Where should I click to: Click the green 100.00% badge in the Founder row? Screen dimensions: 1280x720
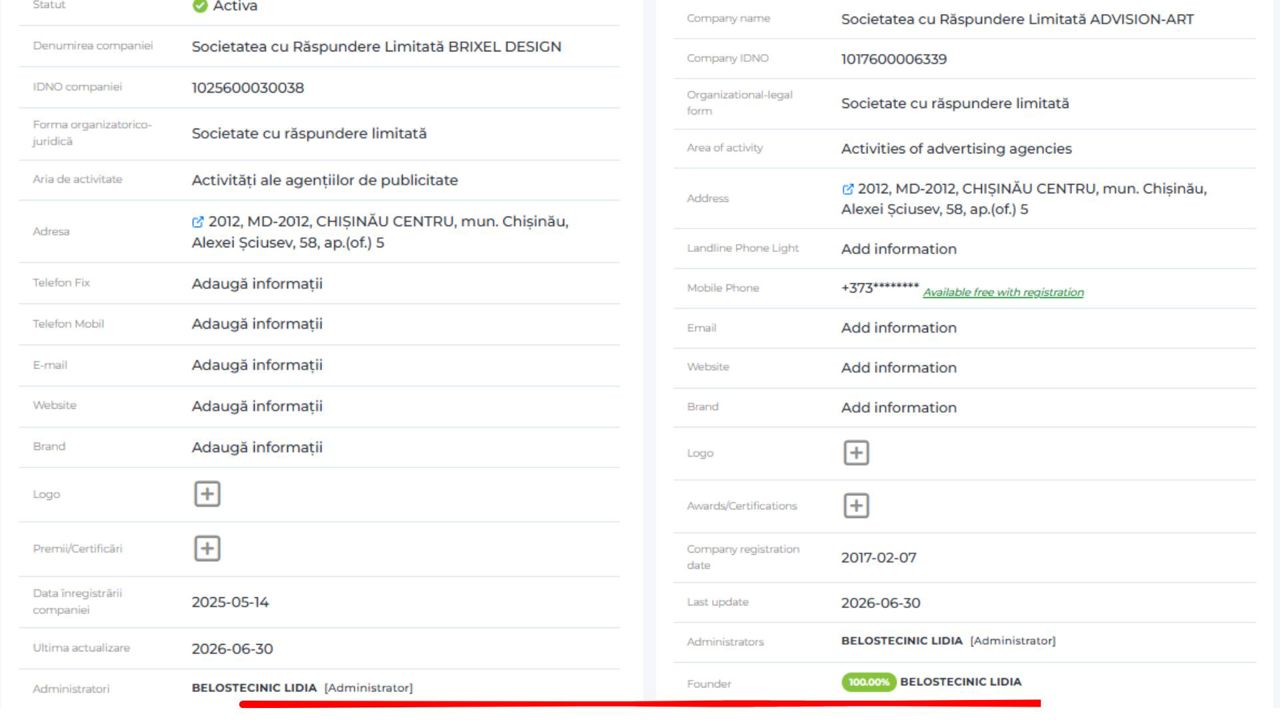click(869, 682)
